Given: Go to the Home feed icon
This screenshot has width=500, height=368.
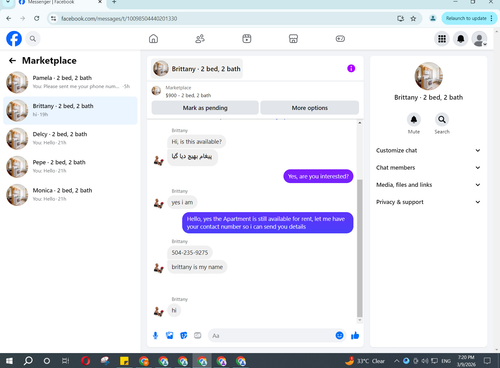Looking at the screenshot, I should click(153, 39).
